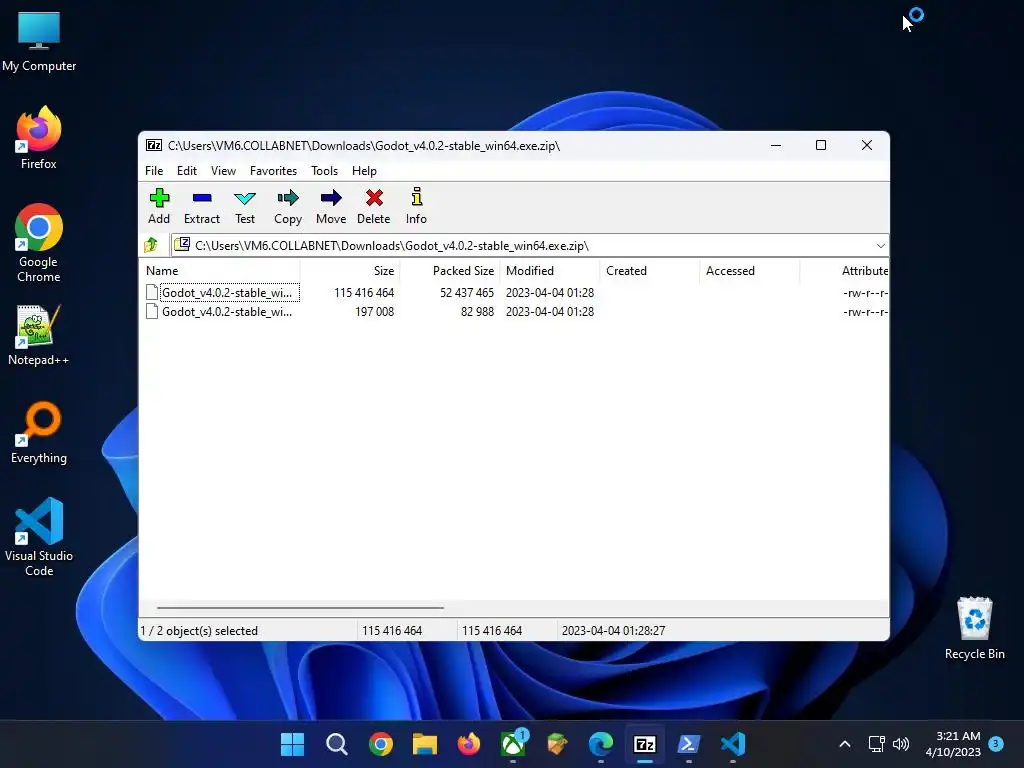
Task: Click status bar '1 / 2 object(s) selected'
Action: (199, 631)
